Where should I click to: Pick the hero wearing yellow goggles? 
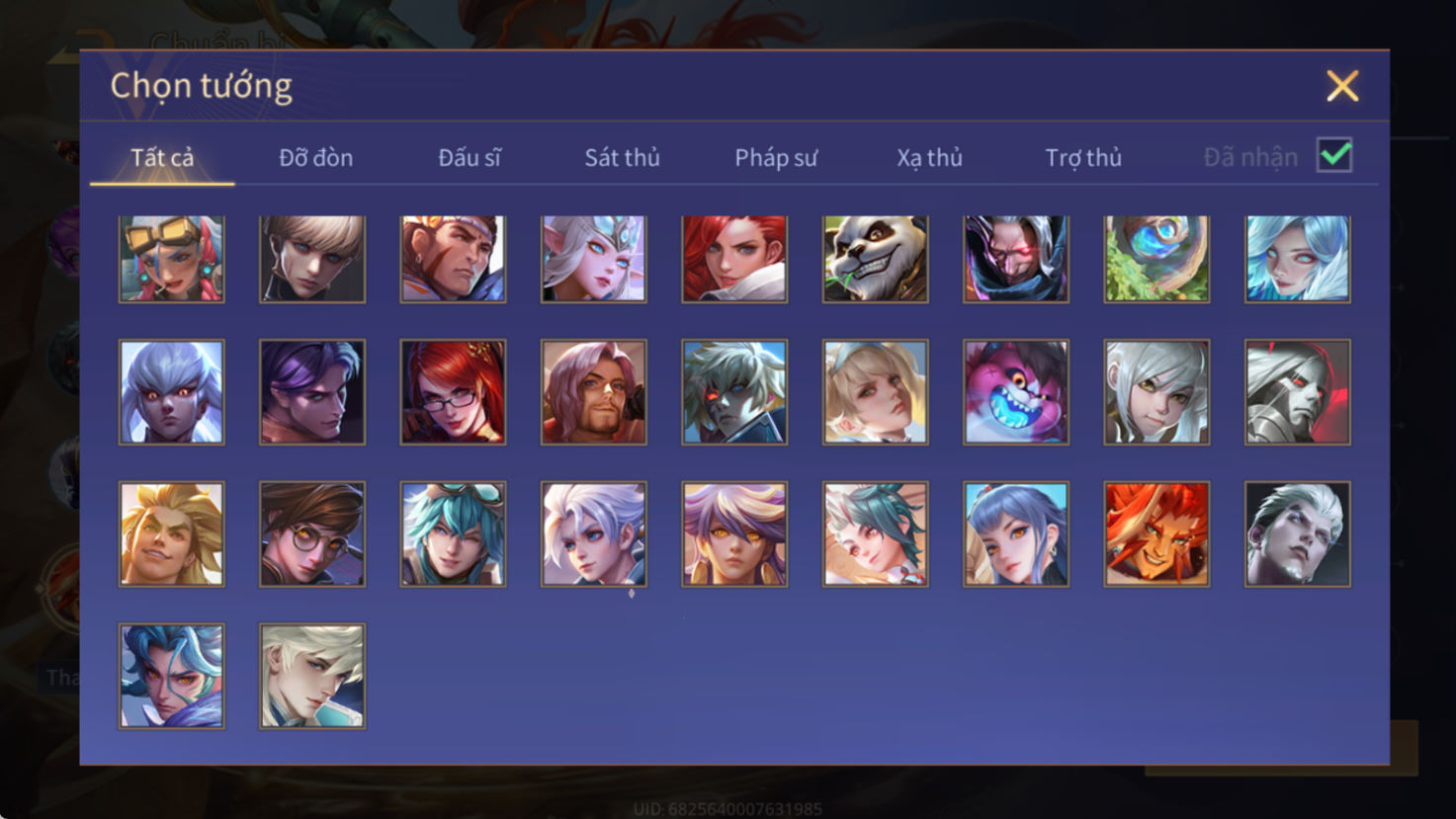pos(171,259)
